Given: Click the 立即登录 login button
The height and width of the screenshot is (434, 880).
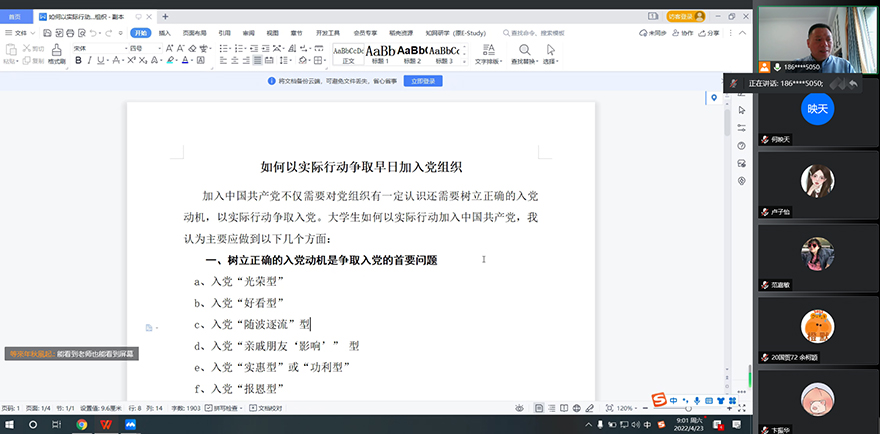Looking at the screenshot, I should (423, 81).
